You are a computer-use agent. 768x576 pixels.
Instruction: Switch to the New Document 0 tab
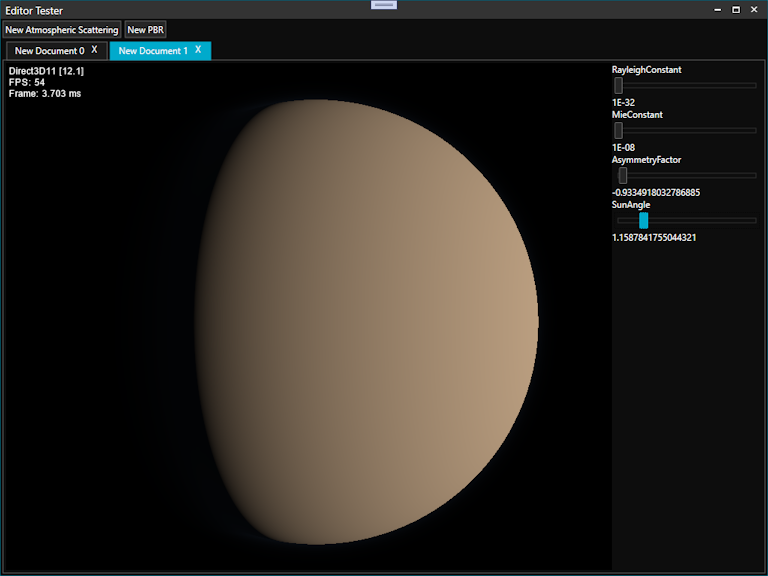tap(49, 51)
